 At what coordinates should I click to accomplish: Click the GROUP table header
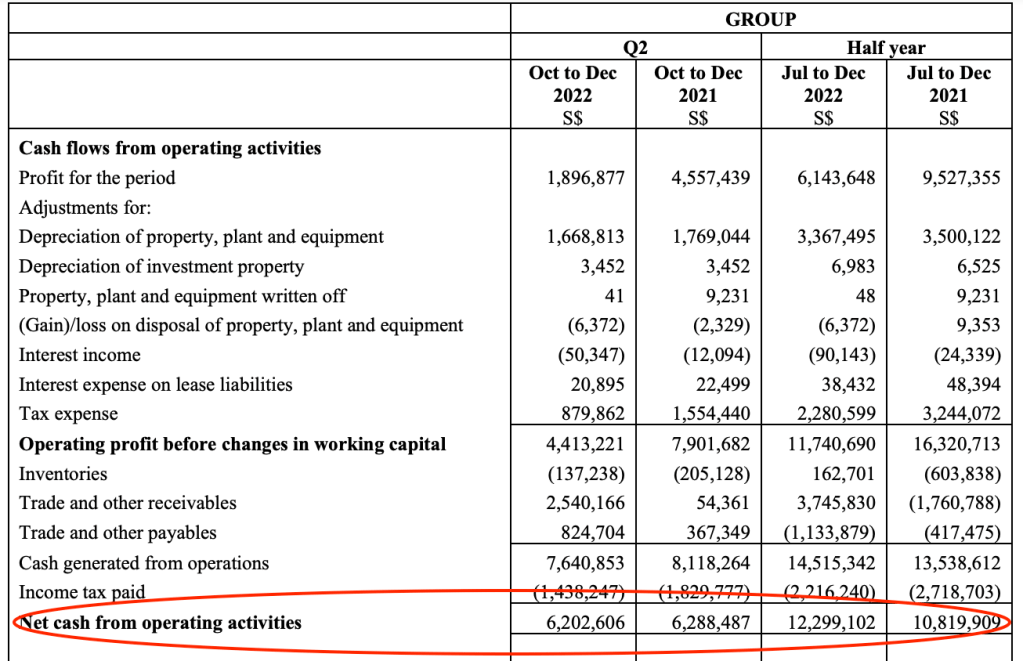point(760,19)
